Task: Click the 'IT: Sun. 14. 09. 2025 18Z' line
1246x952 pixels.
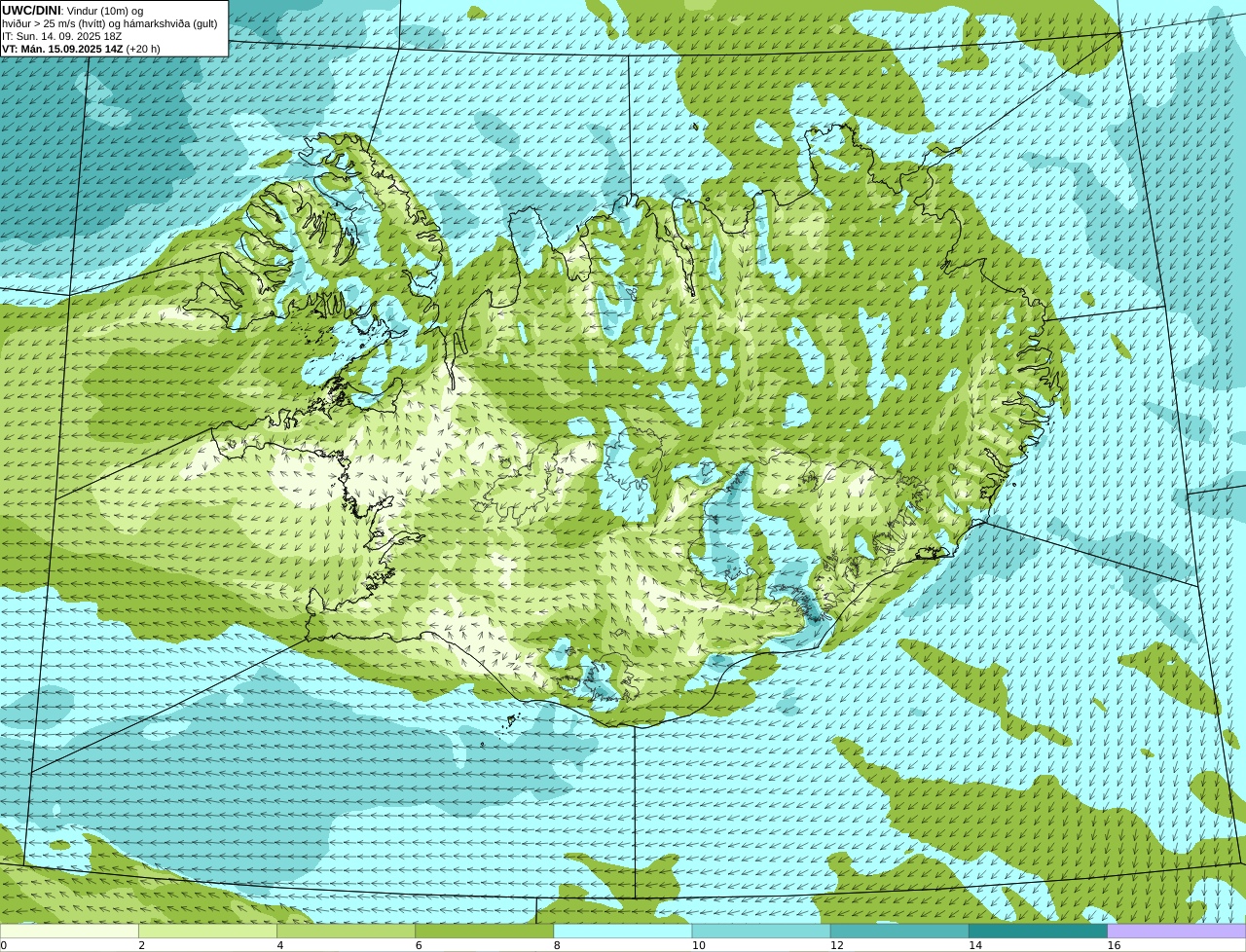Action: (x=62, y=36)
